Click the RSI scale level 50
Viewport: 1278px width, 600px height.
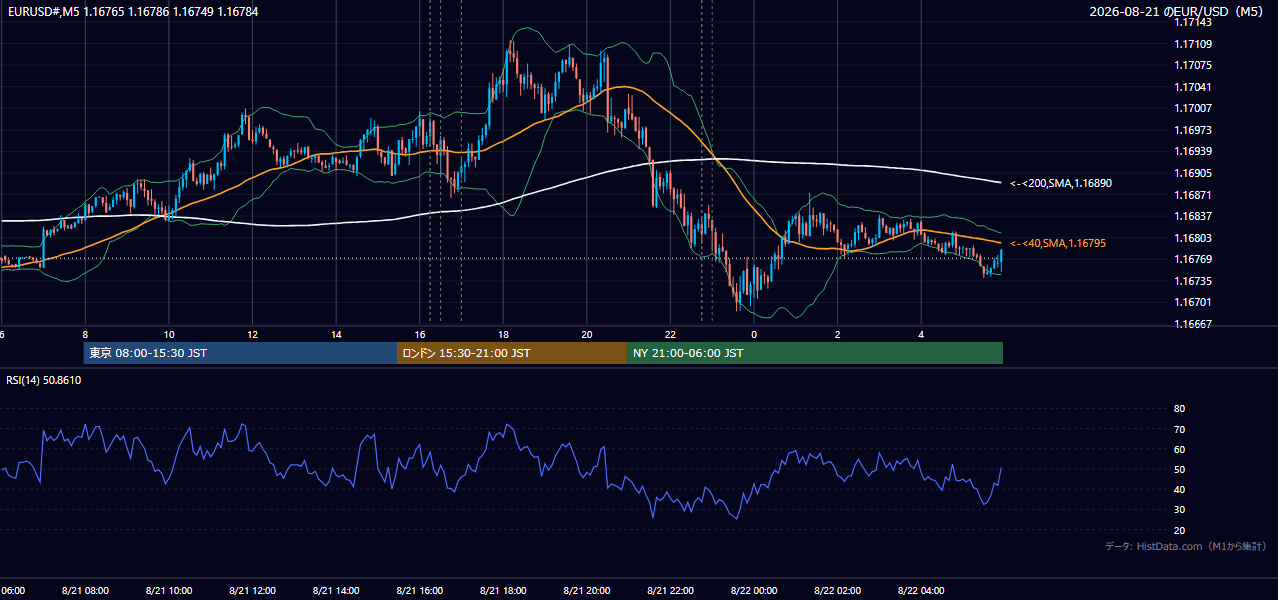tap(1179, 469)
